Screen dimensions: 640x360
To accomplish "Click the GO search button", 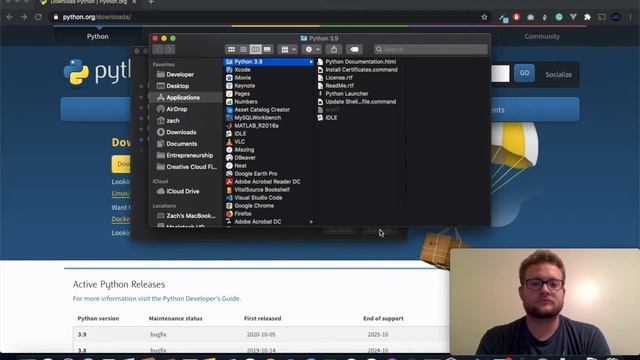I will coord(524,73).
